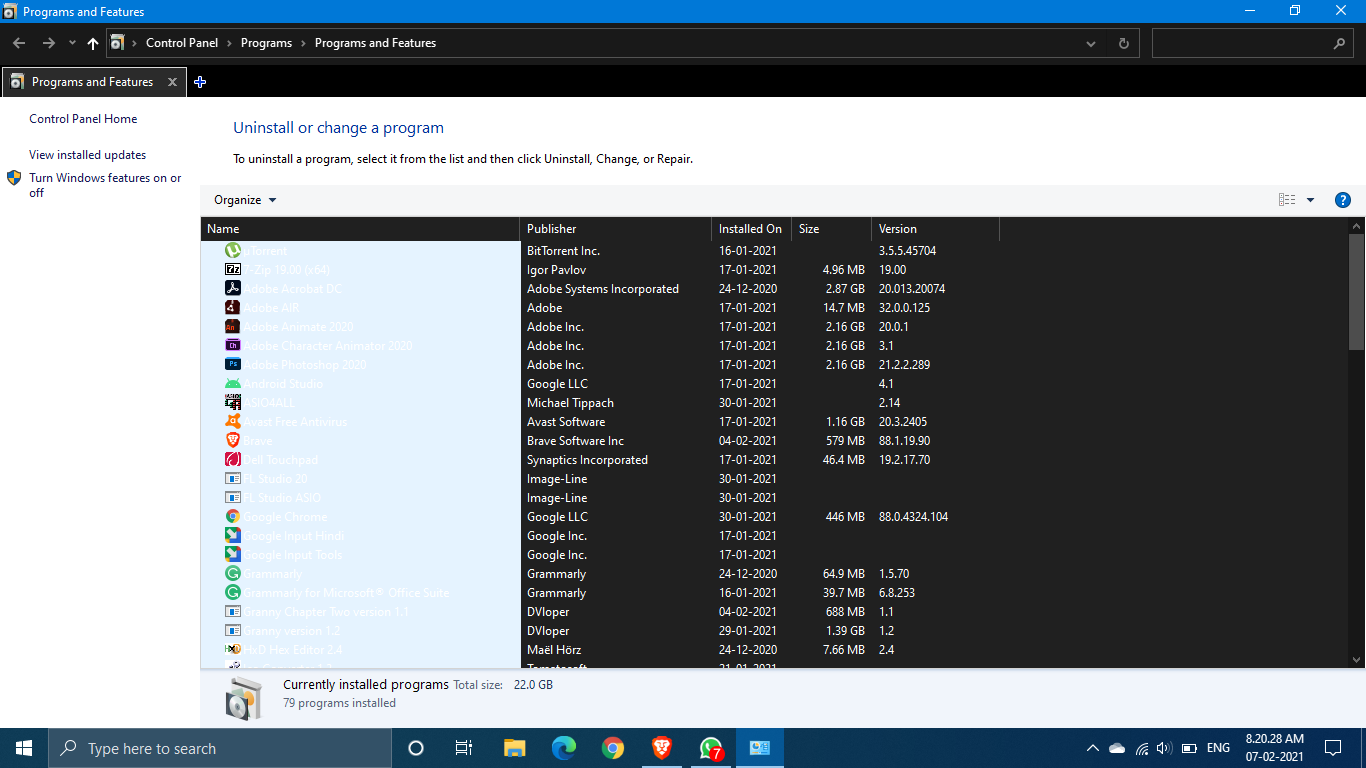Click the vertical scrollbar thumb
Screen dimensions: 1366x768
click(1356, 292)
